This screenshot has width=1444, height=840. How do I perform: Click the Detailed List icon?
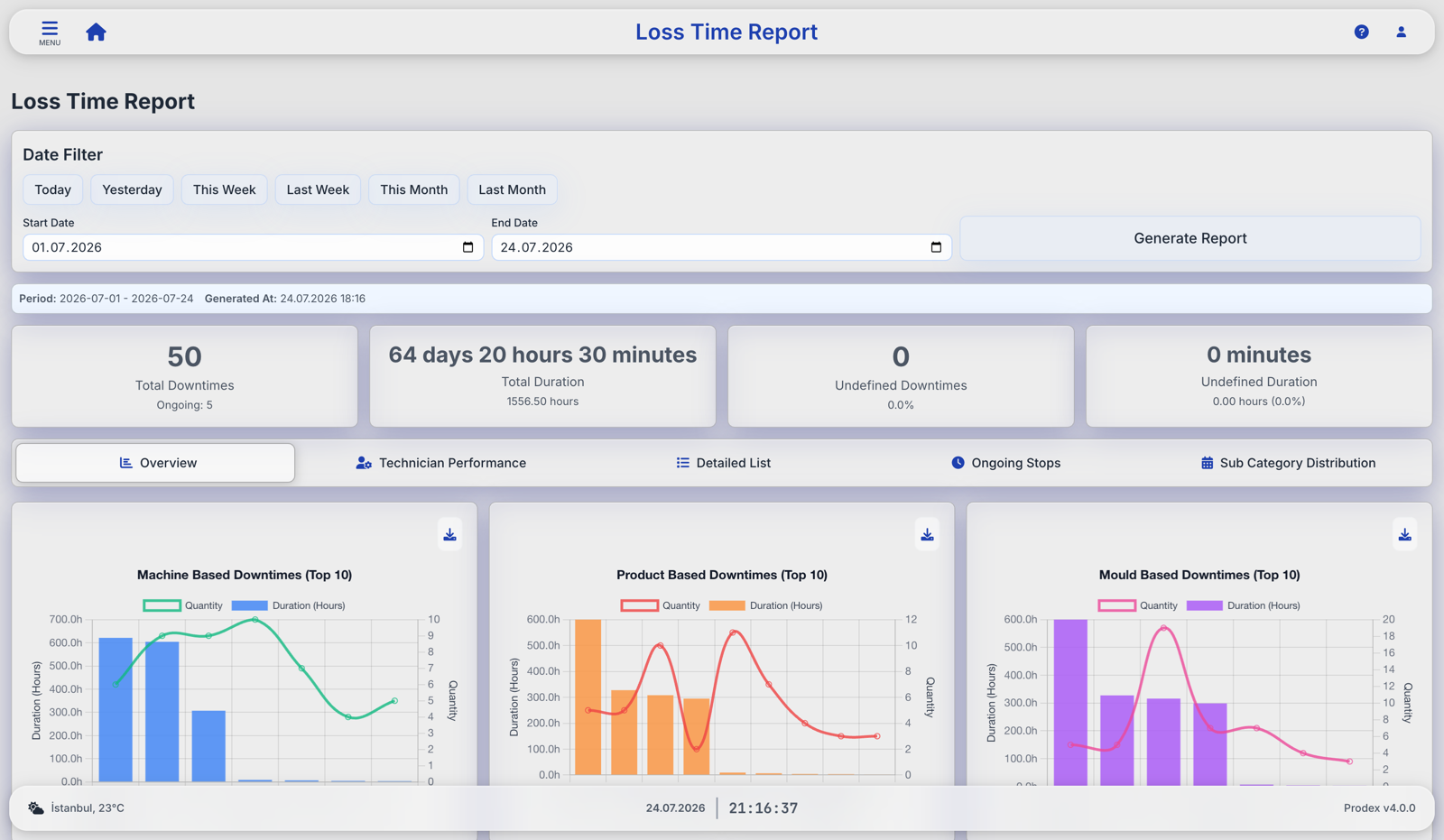[683, 463]
